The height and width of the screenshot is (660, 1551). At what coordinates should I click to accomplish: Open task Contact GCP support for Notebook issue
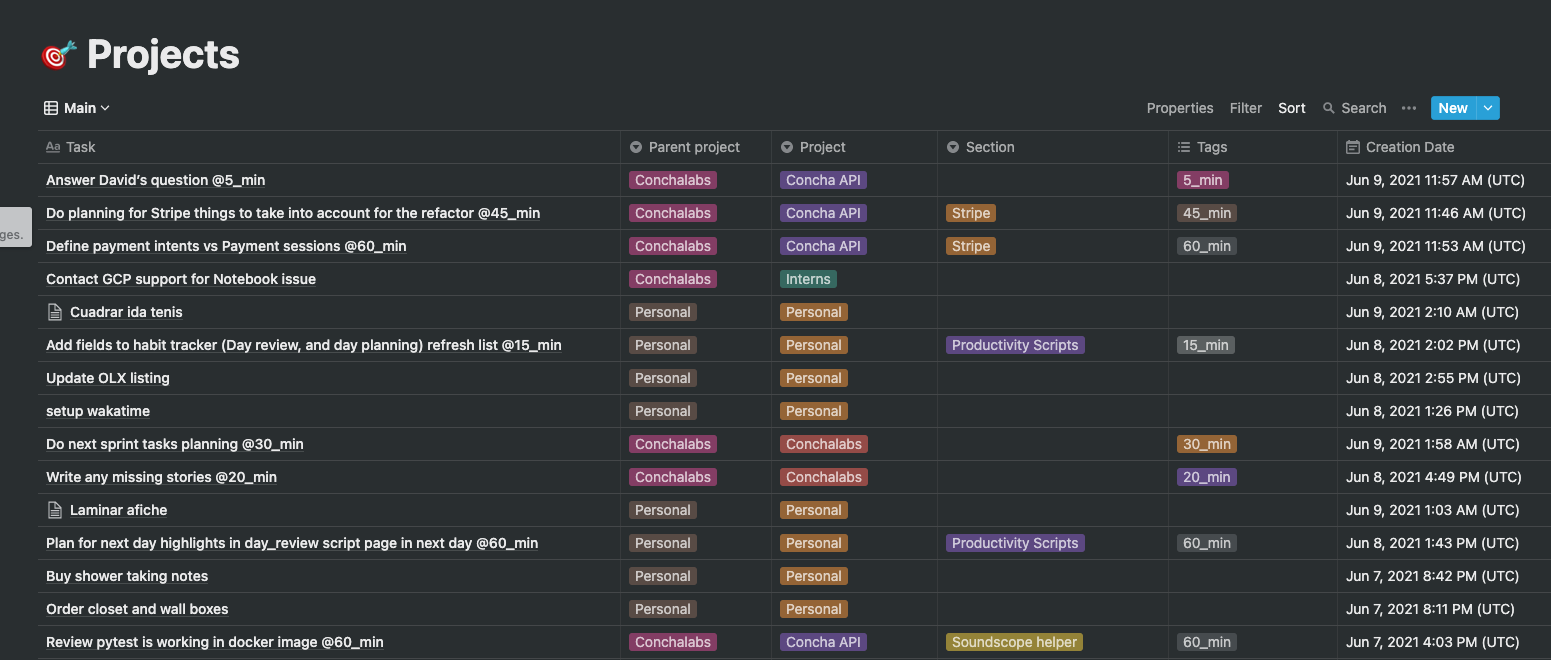pyautogui.click(x=181, y=279)
